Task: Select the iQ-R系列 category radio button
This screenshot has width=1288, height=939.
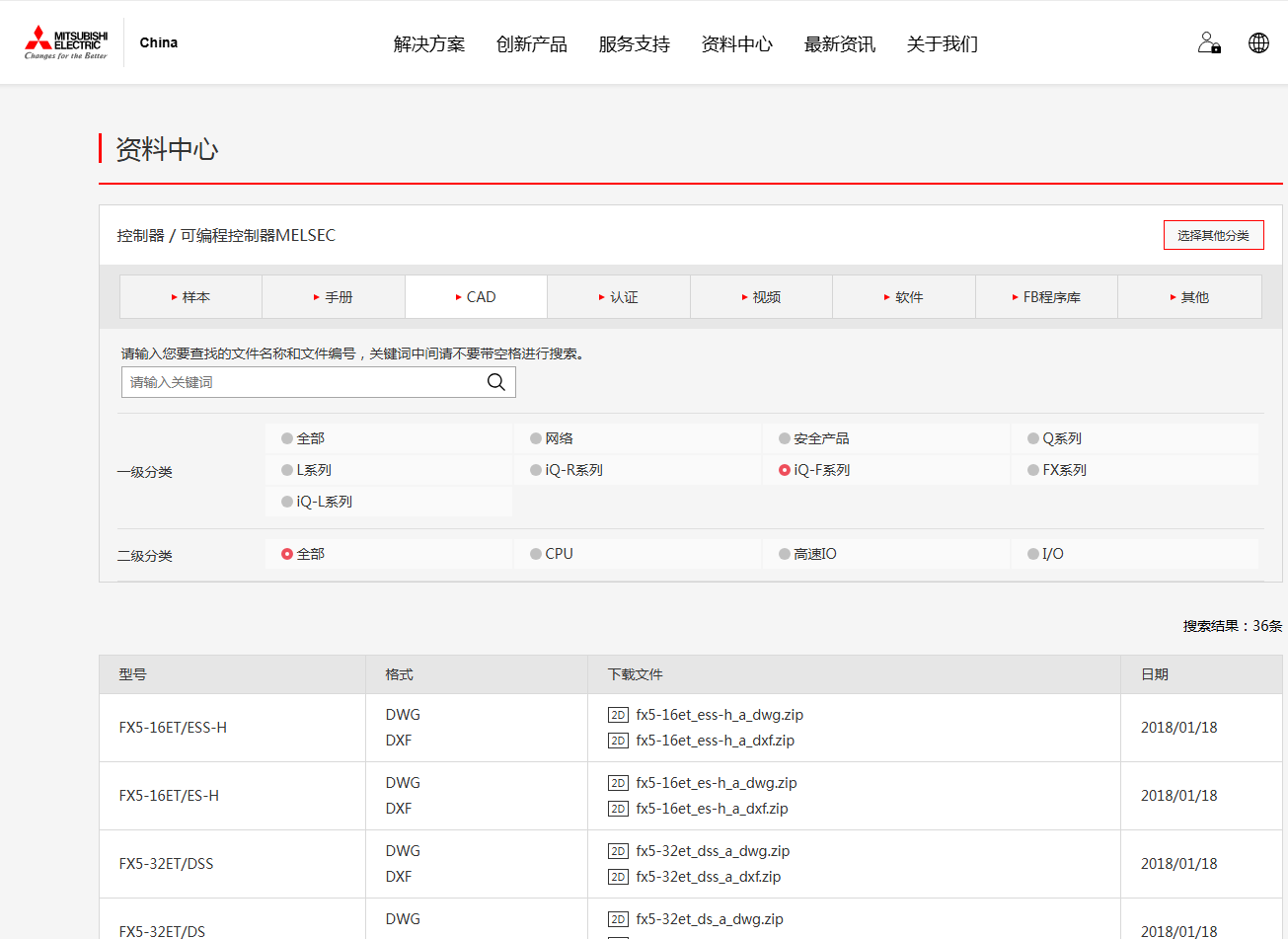Action: pyautogui.click(x=536, y=471)
